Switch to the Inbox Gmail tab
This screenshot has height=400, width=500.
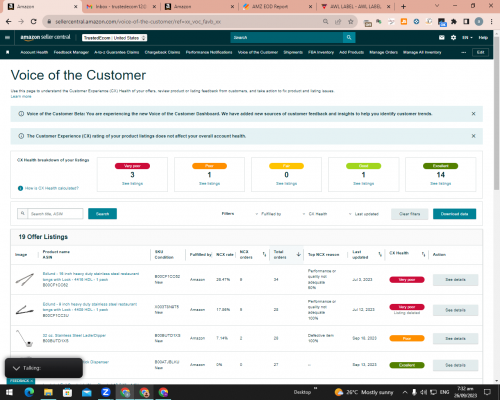120,7
